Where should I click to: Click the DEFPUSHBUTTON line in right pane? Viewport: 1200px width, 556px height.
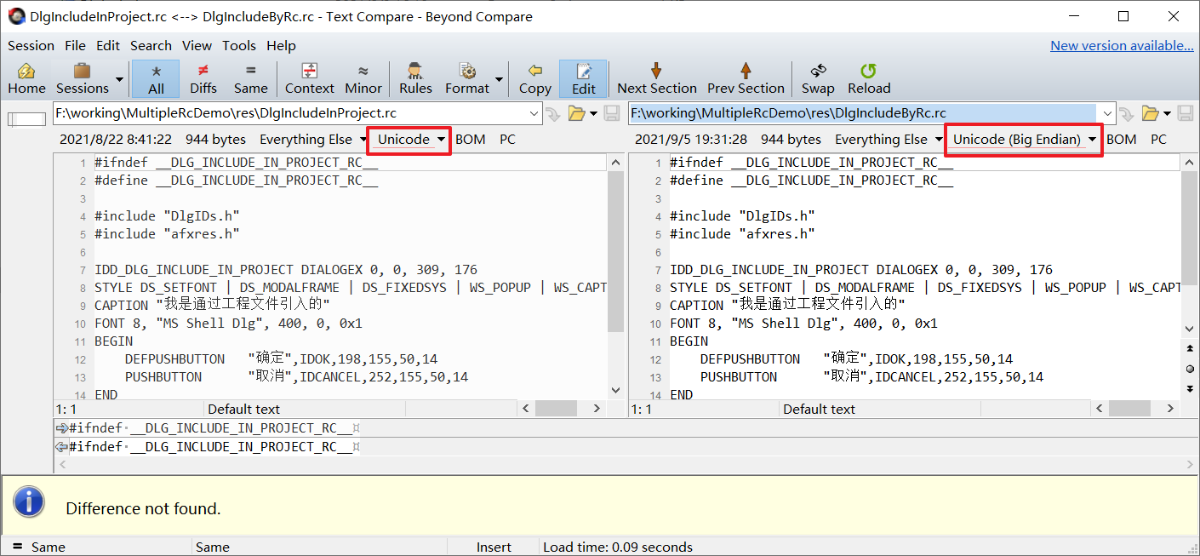click(856, 360)
